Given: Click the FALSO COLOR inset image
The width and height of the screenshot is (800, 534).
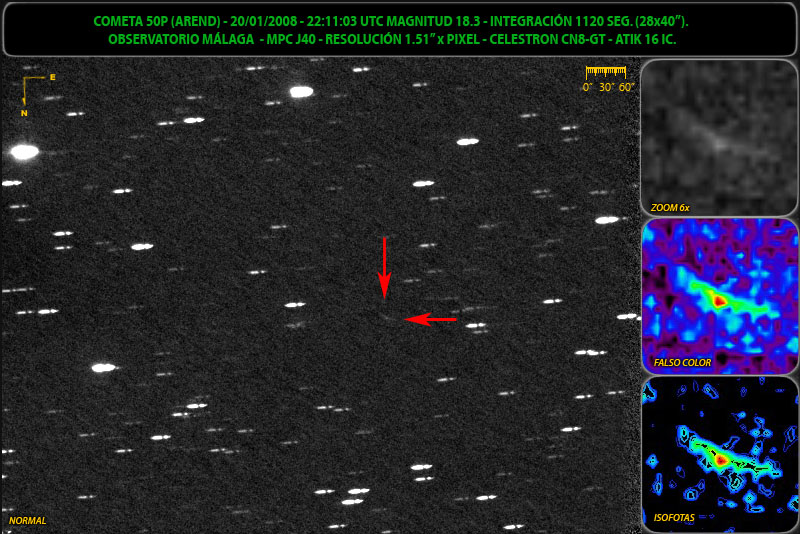Looking at the screenshot, I should tap(719, 296).
